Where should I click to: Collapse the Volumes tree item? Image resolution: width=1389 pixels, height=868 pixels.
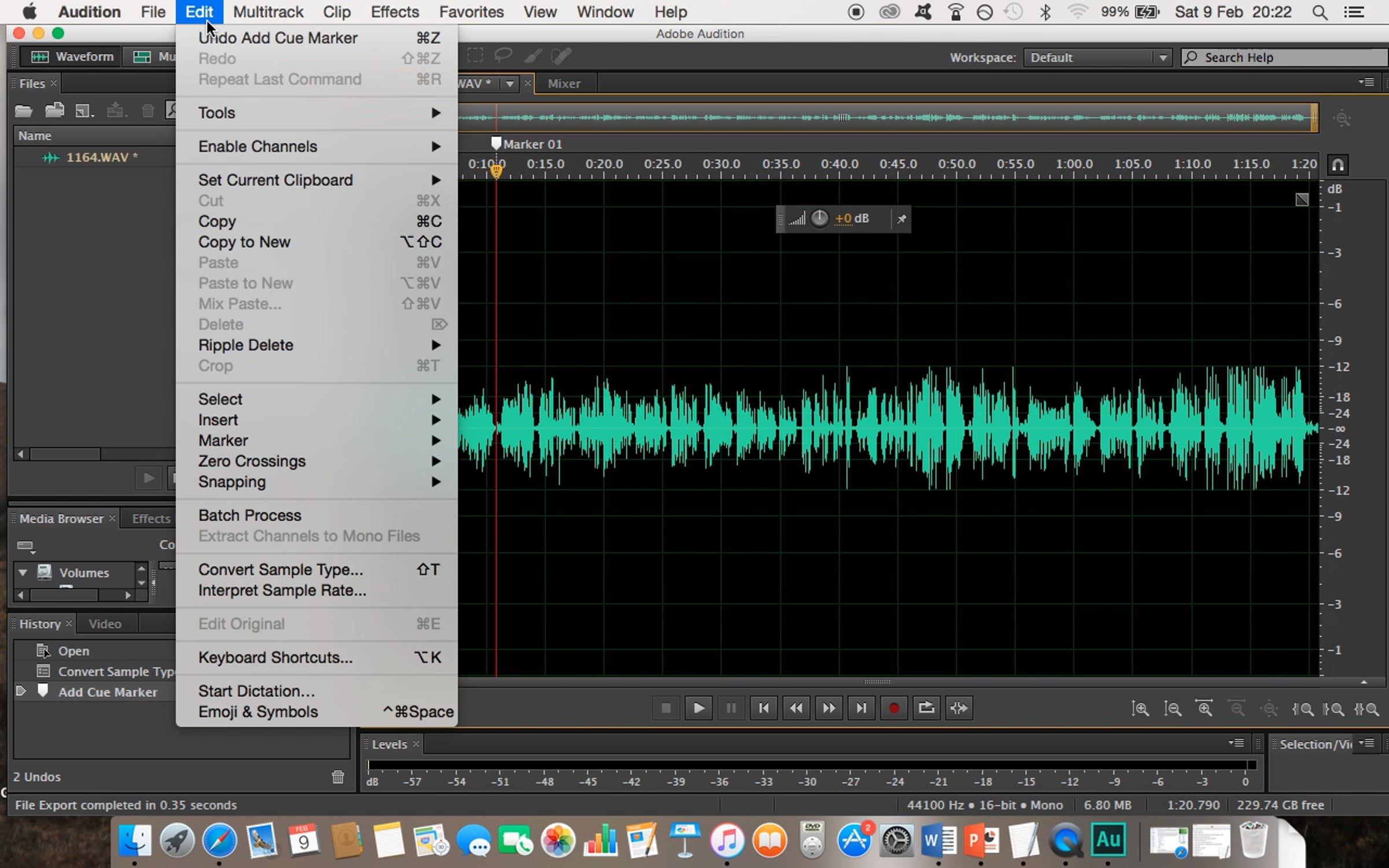click(23, 572)
